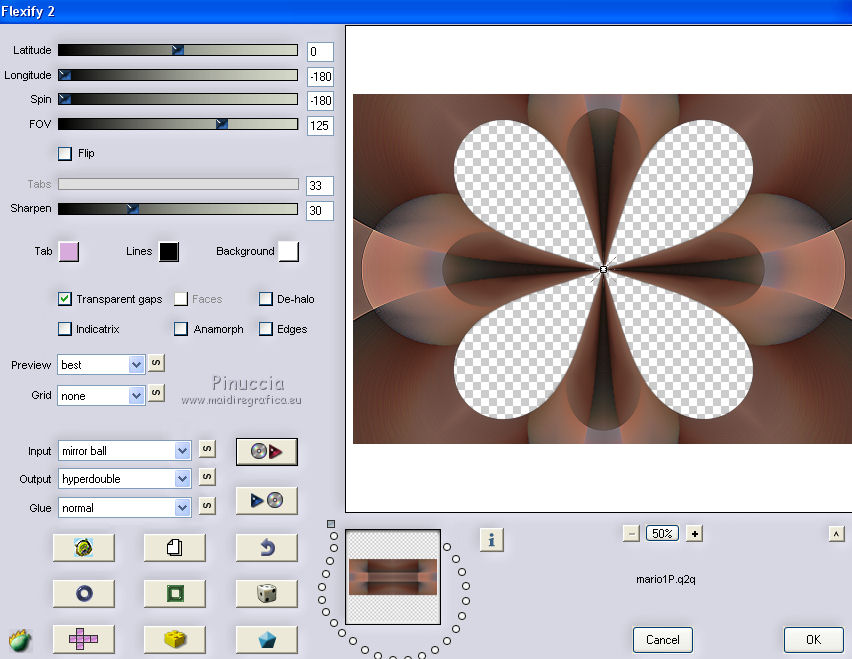The height and width of the screenshot is (659, 852).
Task: Click the pink Tab color swatch
Action: [x=69, y=252]
